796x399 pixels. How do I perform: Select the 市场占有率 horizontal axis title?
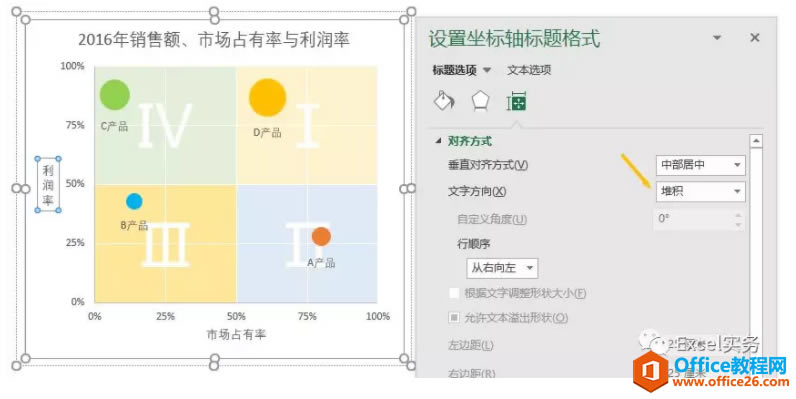(236, 334)
